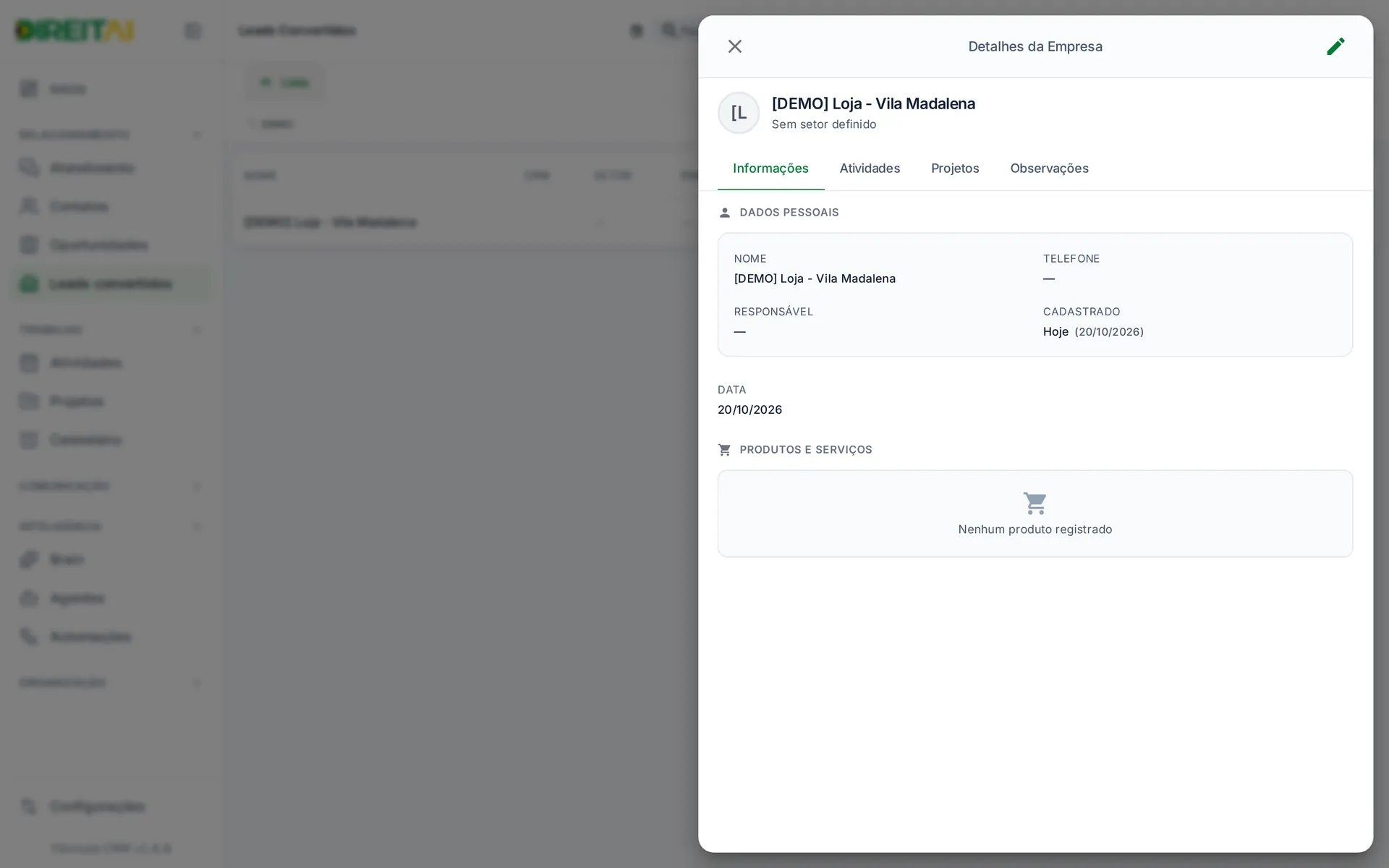
Task: Select the Informações tab
Action: pos(770,169)
